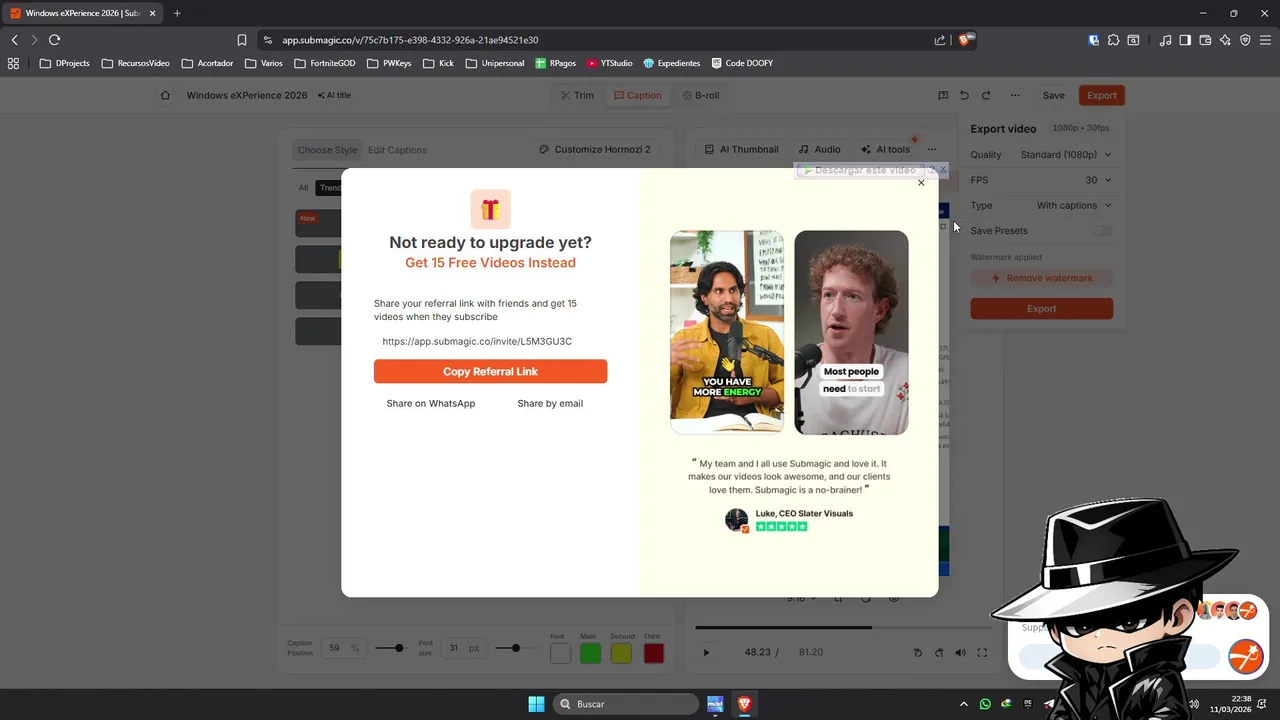Open the three-dot menu beside AI tools
Viewport: 1280px width, 720px height.
[932, 149]
